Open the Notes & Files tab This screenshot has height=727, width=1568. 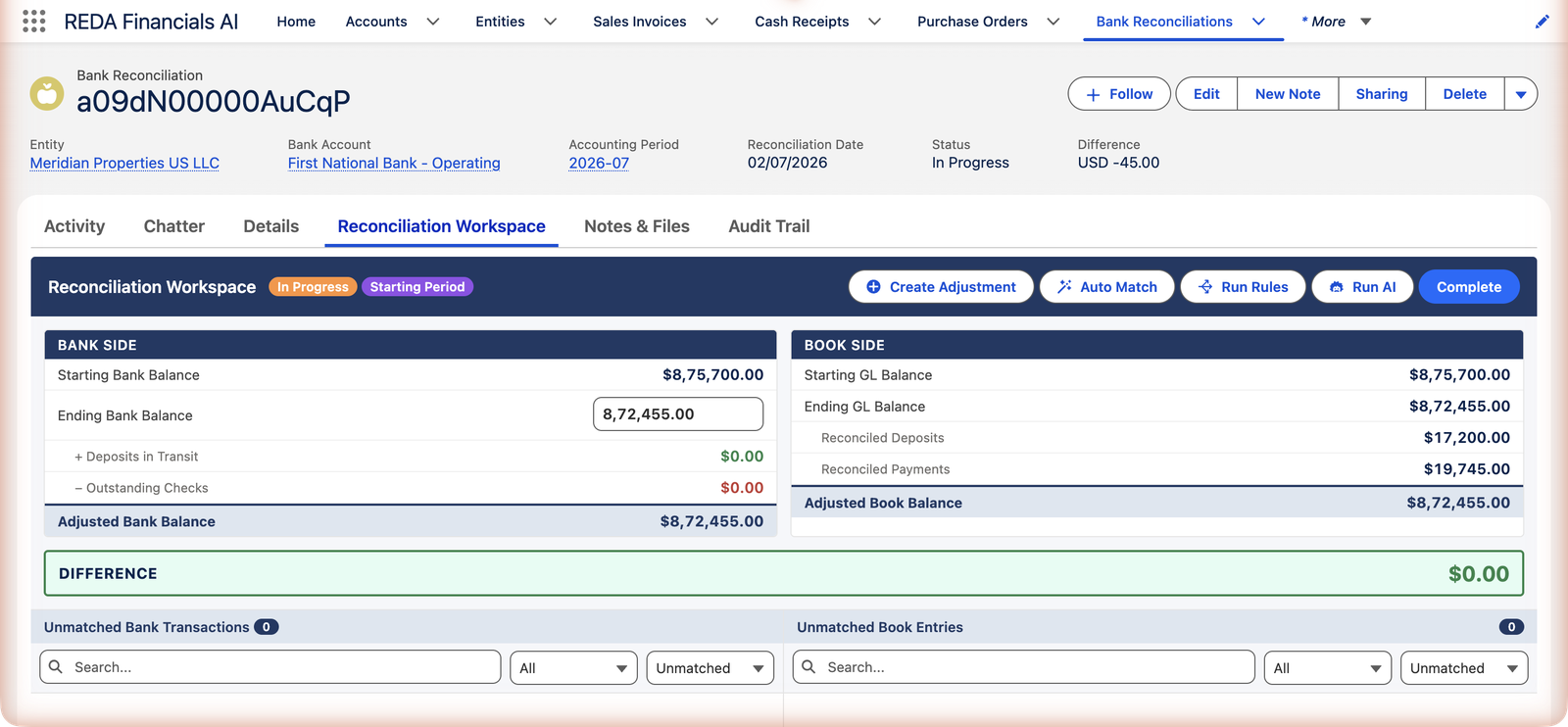pos(637,226)
